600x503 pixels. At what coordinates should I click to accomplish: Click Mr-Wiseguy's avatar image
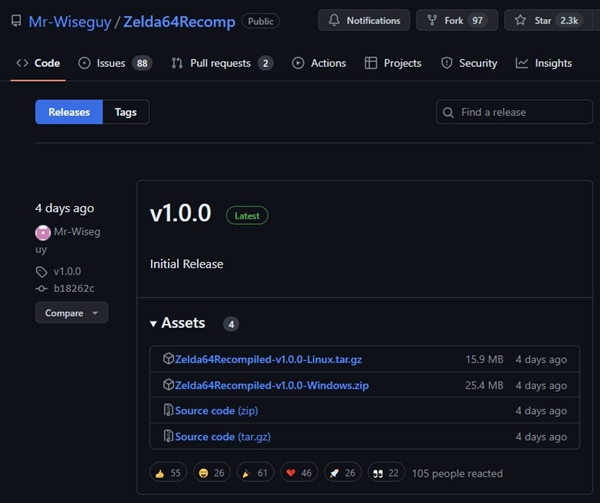42,232
